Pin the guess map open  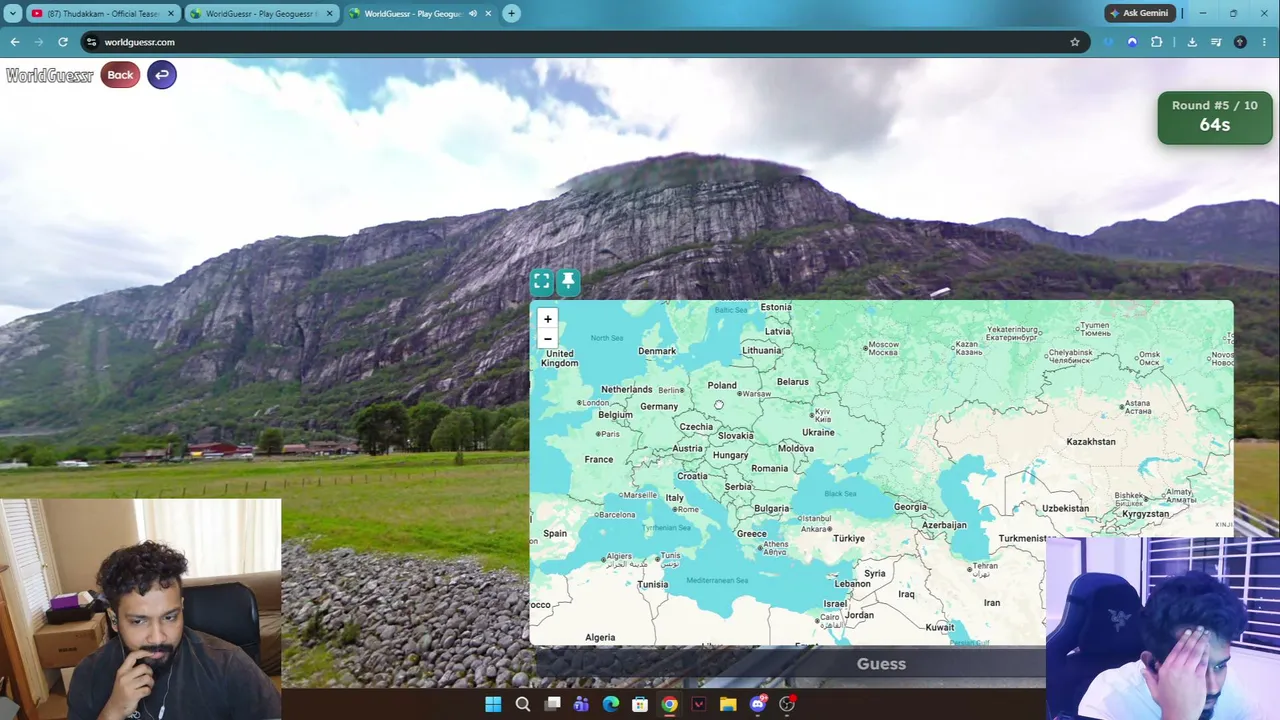click(x=568, y=282)
